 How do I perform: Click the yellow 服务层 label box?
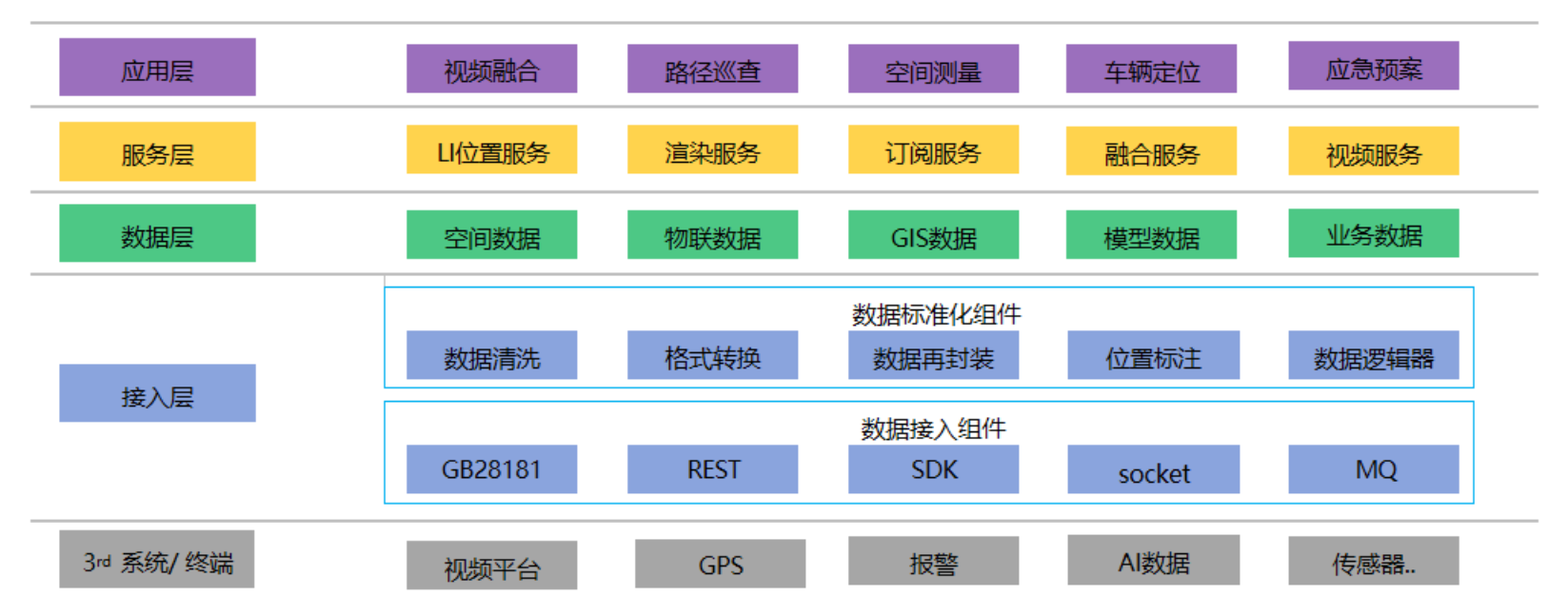157,151
